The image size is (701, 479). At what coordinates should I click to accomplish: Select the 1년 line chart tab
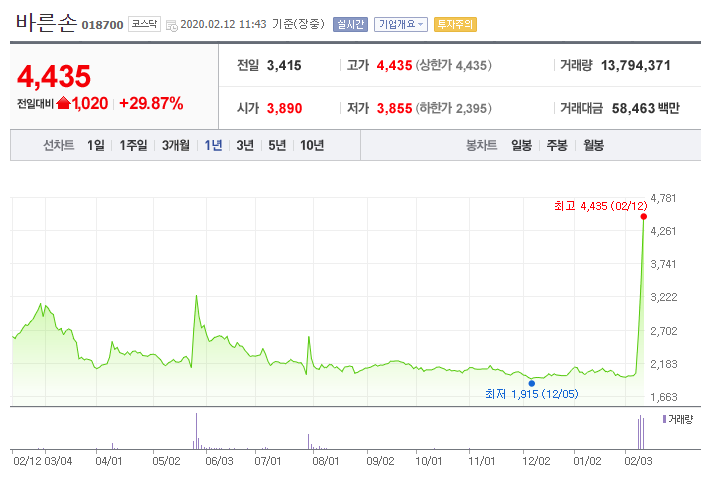coord(213,145)
